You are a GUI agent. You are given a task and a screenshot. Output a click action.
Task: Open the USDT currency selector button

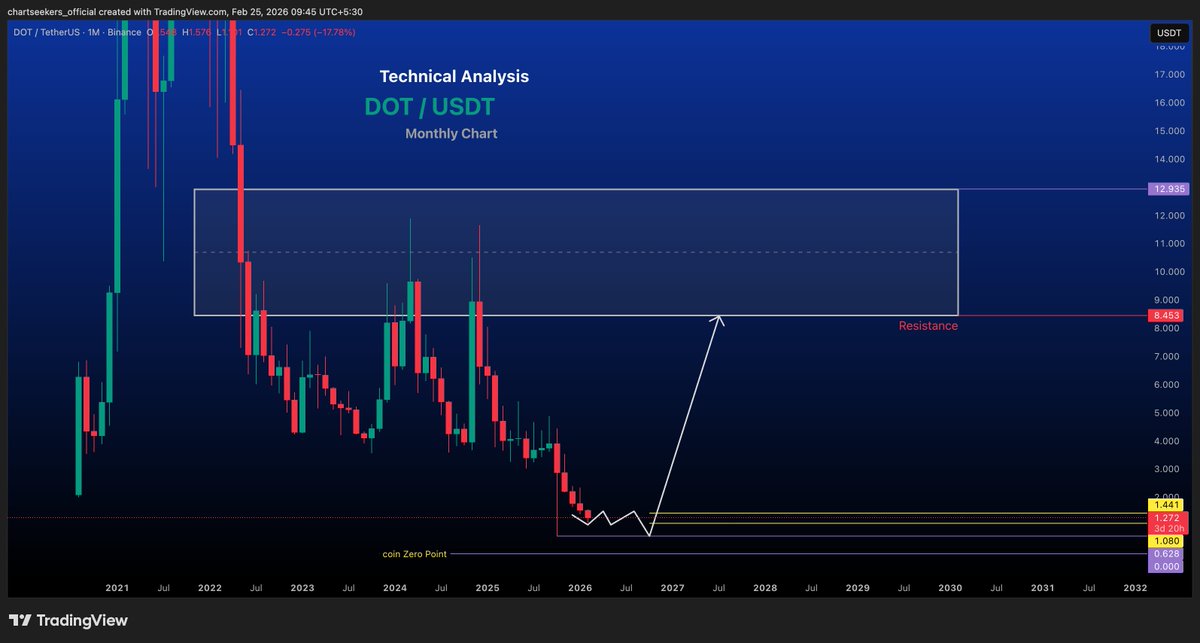[1167, 33]
